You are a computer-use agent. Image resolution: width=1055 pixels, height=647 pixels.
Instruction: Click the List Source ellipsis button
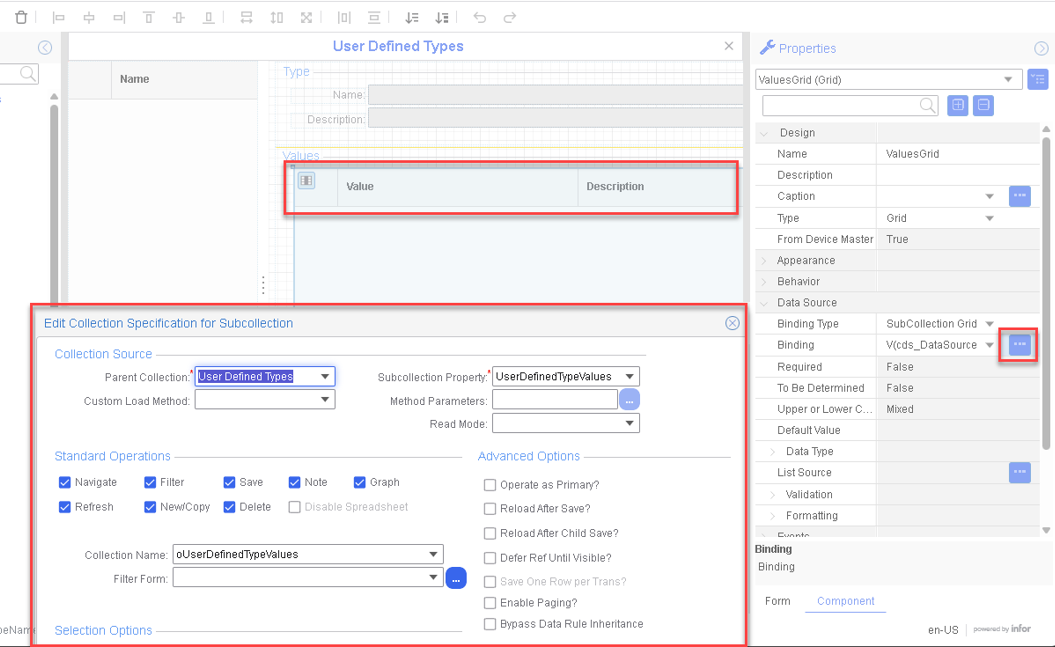pos(1020,472)
